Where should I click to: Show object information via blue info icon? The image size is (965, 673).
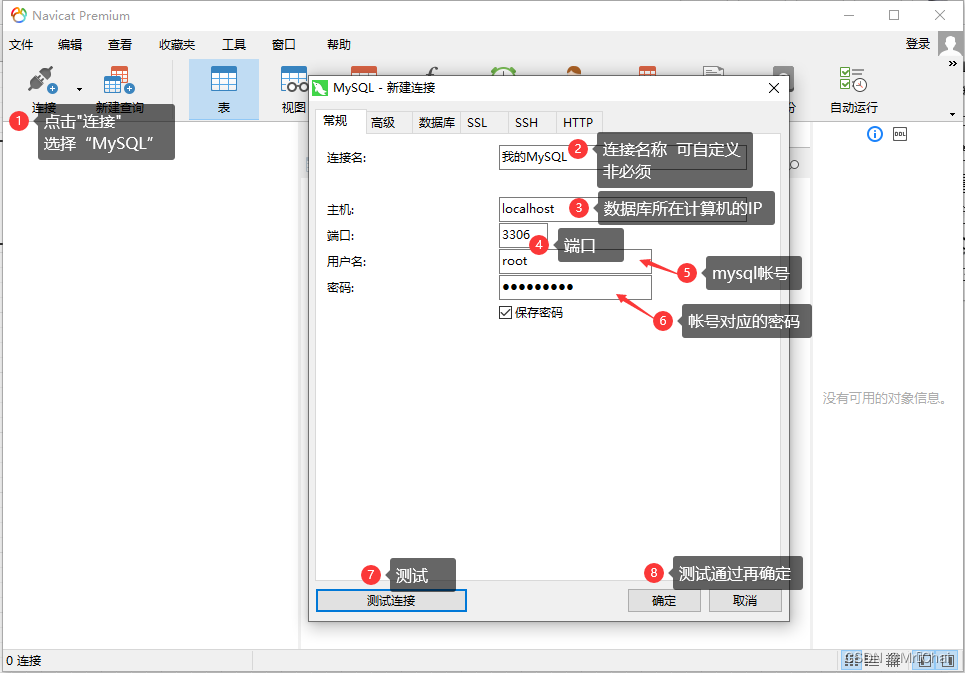pyautogui.click(x=875, y=134)
